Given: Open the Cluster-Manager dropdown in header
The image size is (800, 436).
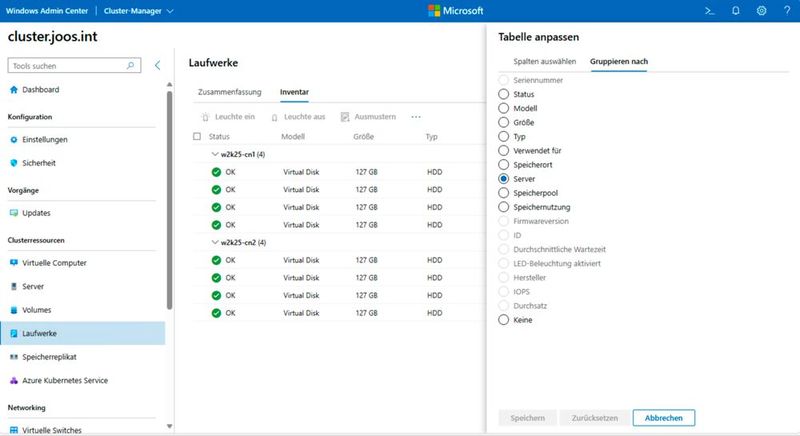Looking at the screenshot, I should [139, 11].
